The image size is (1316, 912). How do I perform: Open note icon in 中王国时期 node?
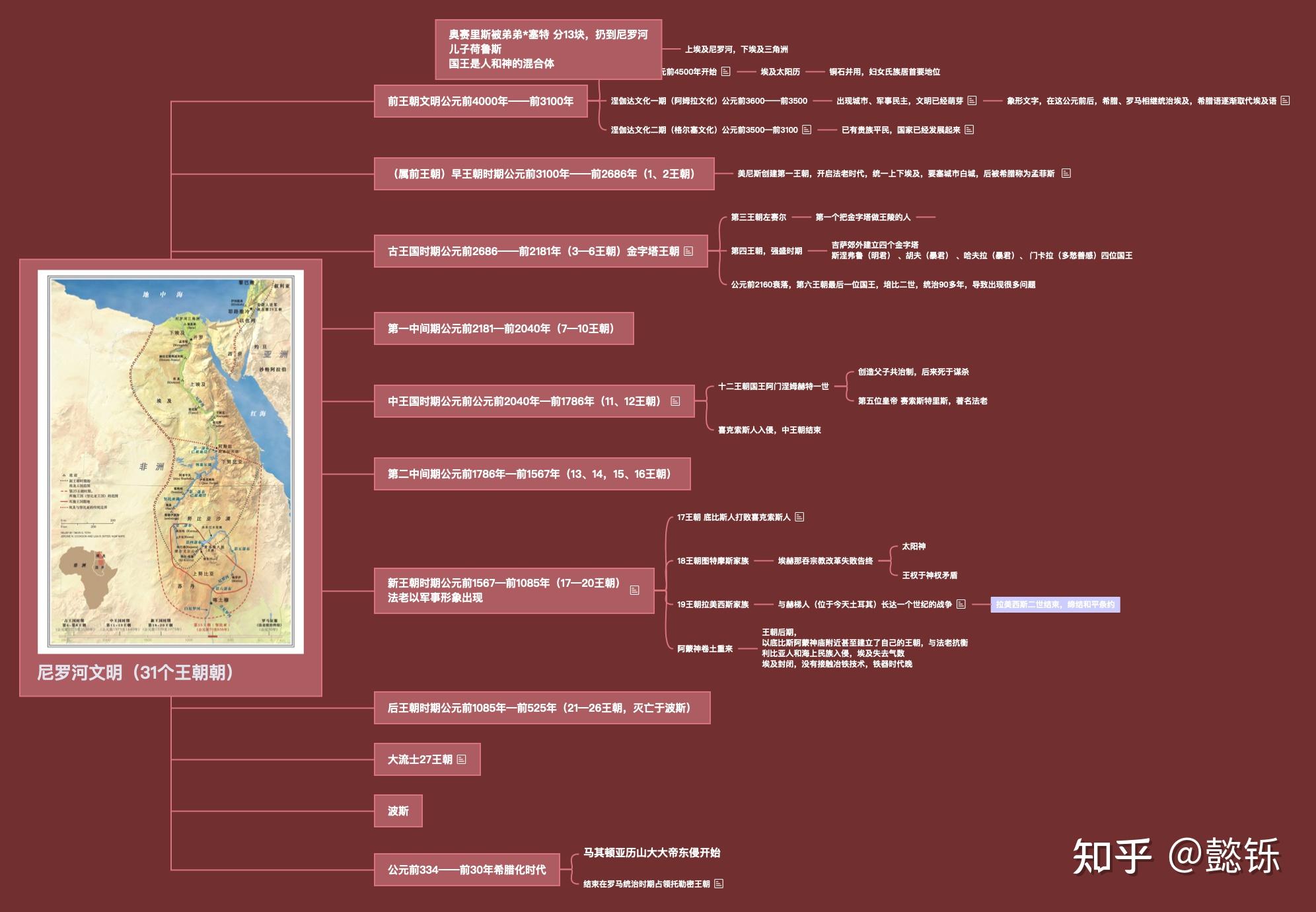coord(675,401)
